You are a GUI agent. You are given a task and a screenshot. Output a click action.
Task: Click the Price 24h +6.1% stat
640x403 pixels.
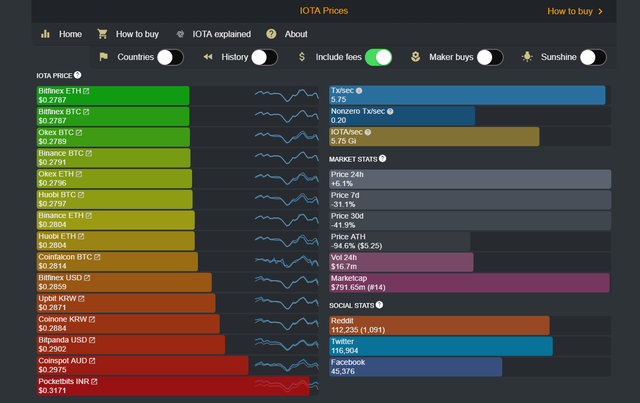click(x=470, y=179)
